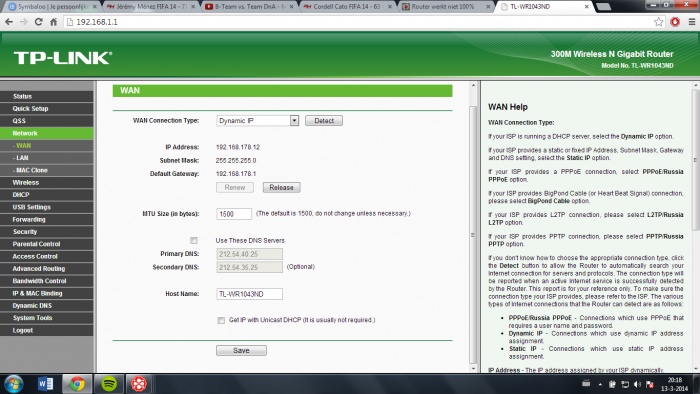Open Chrome menu icon
Image resolution: width=700 pixels, height=394 pixels.
692,22
